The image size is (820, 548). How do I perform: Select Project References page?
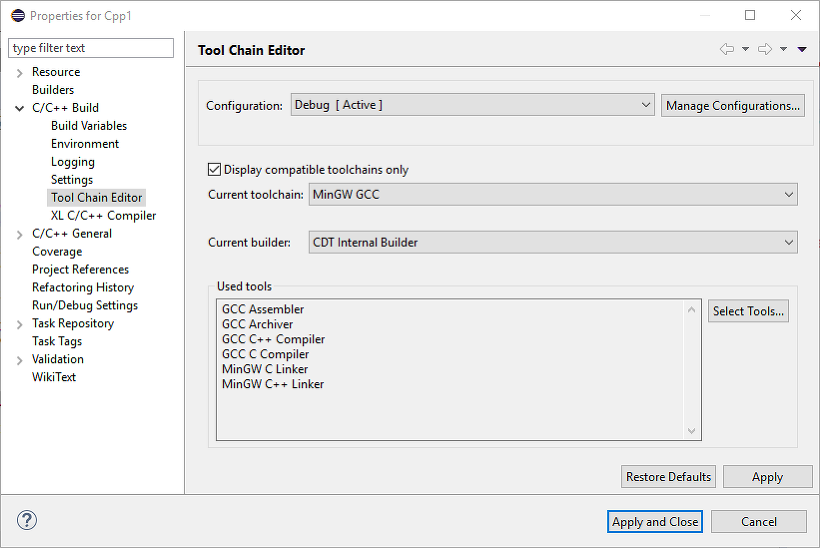pos(80,270)
